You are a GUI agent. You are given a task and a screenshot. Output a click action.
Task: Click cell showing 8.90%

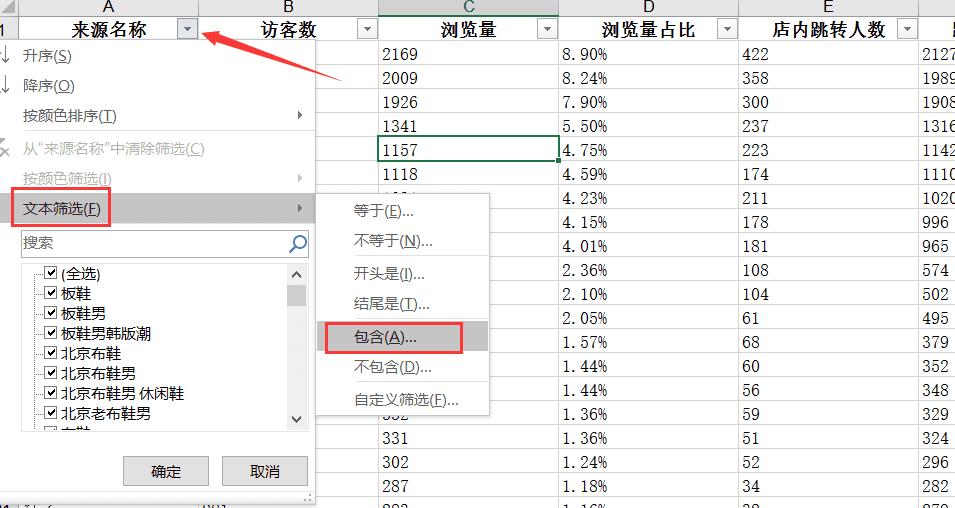point(649,54)
